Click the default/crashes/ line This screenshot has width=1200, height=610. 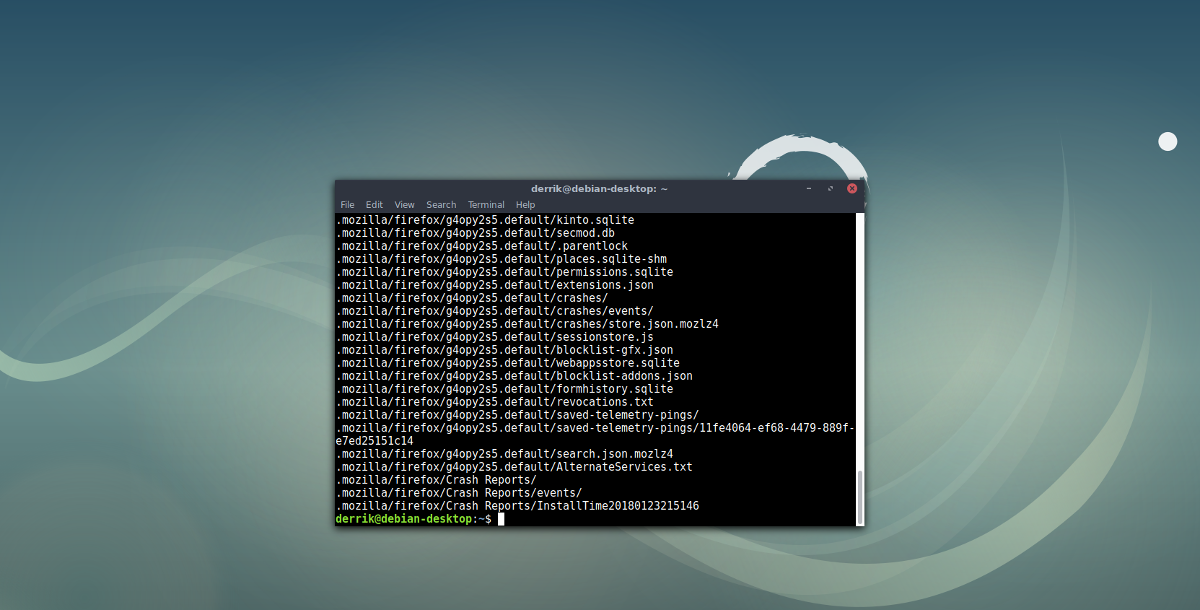[472, 298]
